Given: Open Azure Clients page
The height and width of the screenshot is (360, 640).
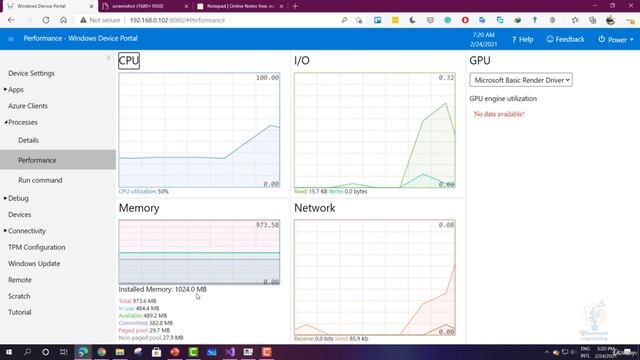Looking at the screenshot, I should tap(28, 106).
